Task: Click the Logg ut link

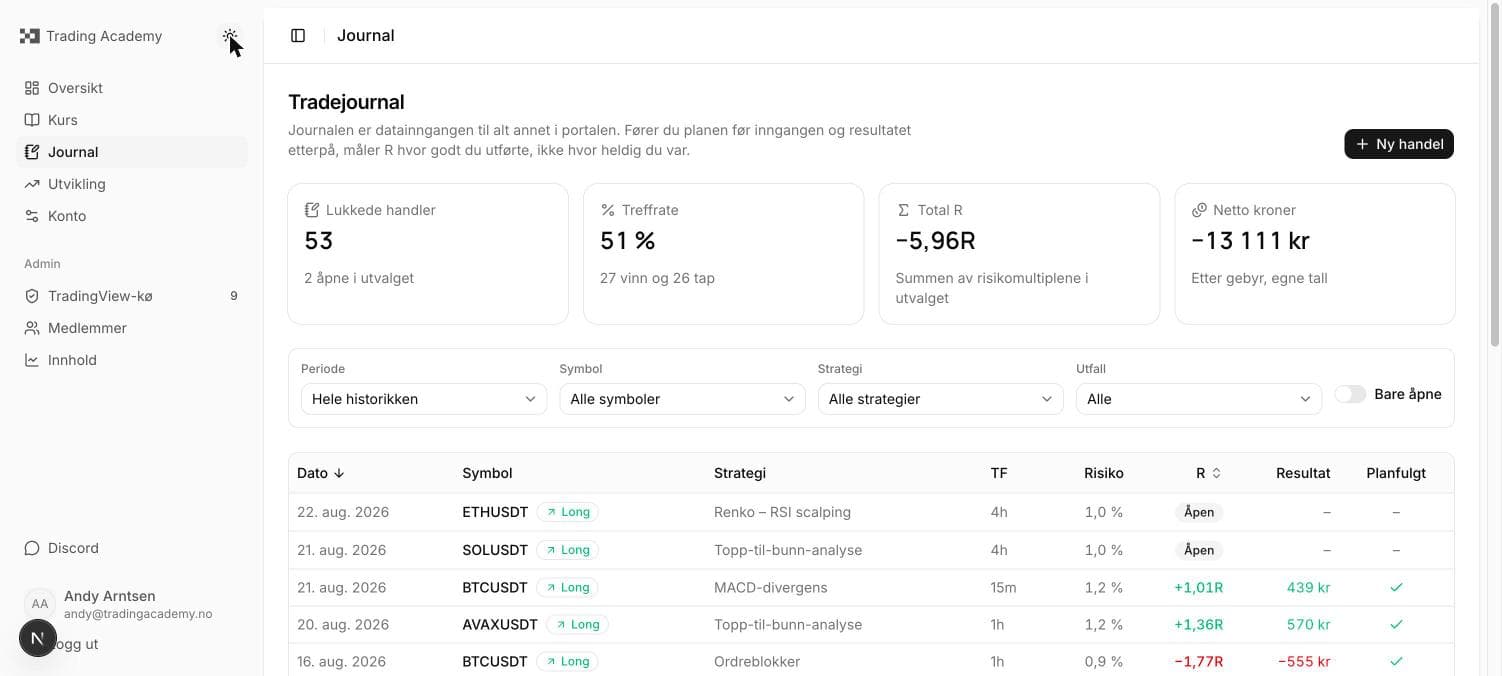Action: point(76,644)
